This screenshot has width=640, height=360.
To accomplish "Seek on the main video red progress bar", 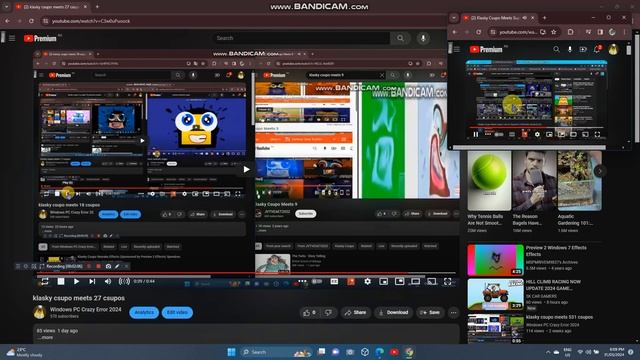I will 246,273.
